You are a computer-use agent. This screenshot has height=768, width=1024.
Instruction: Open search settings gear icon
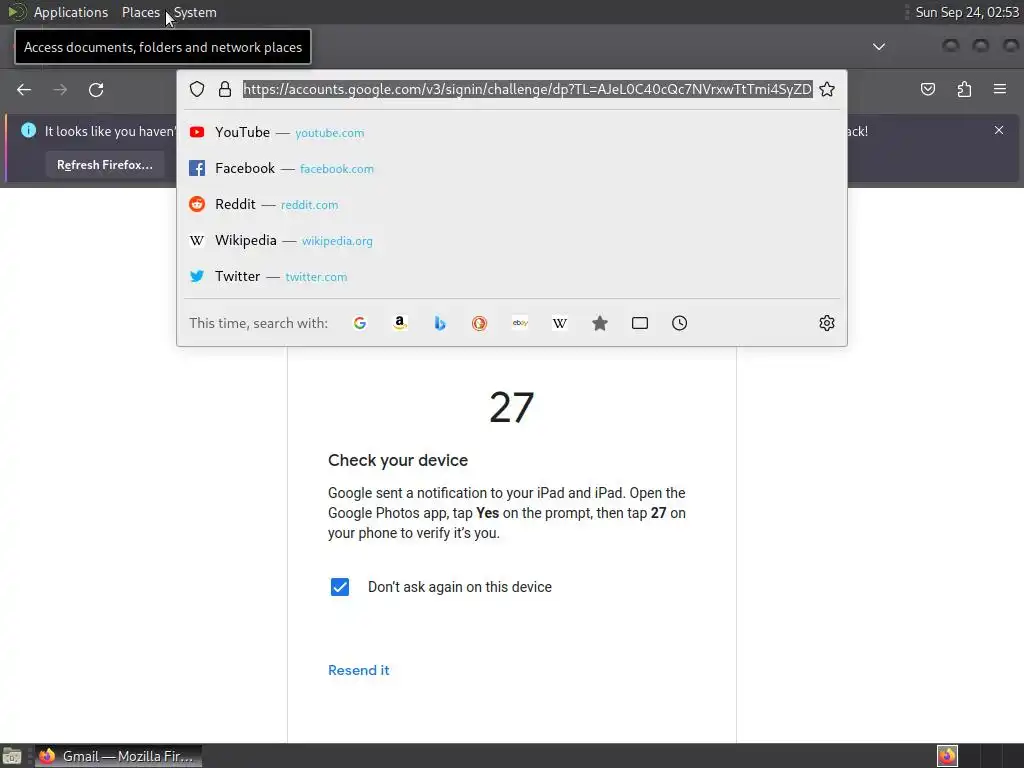827,323
